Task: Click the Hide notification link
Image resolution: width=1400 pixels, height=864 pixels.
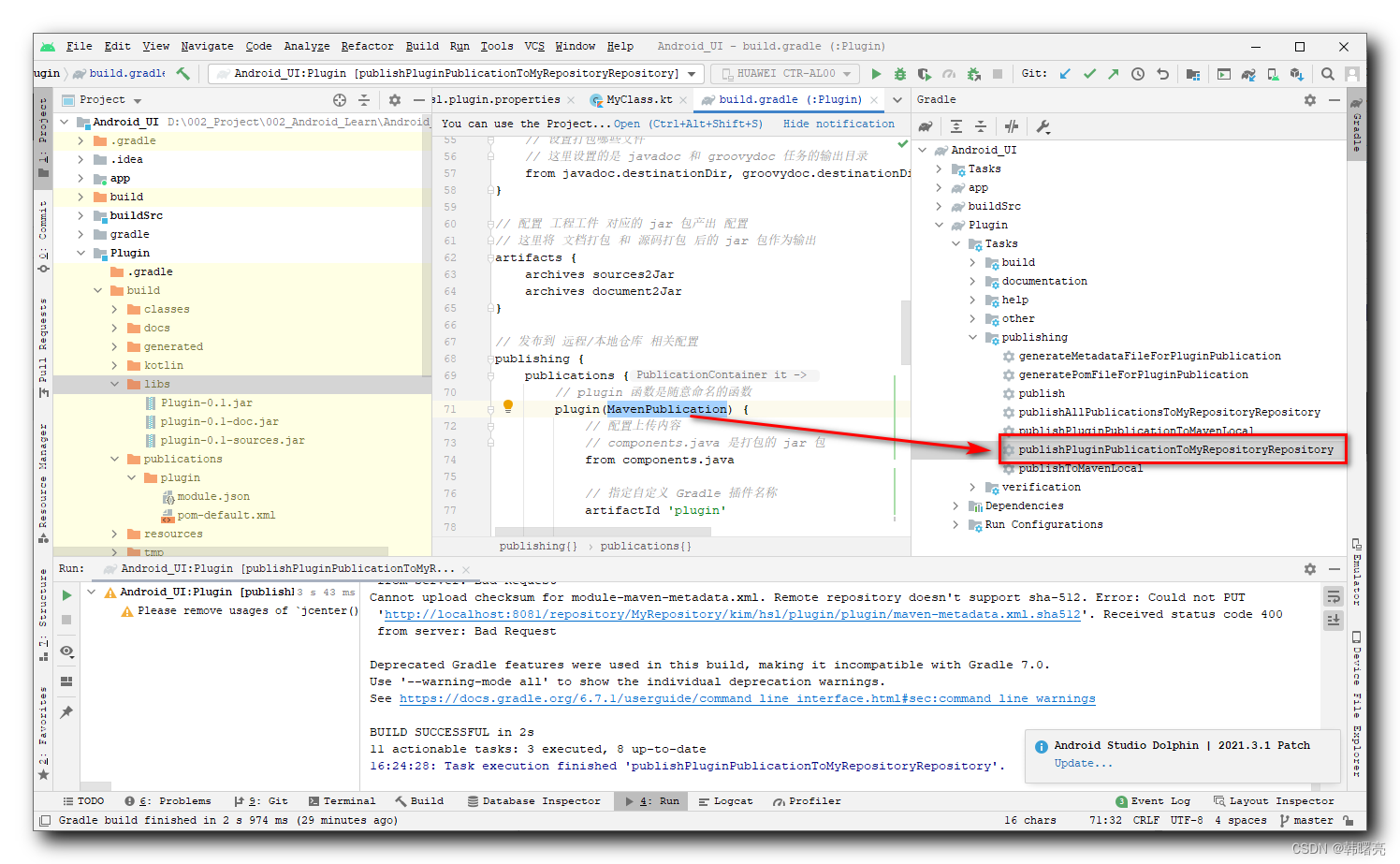Action: 839,124
